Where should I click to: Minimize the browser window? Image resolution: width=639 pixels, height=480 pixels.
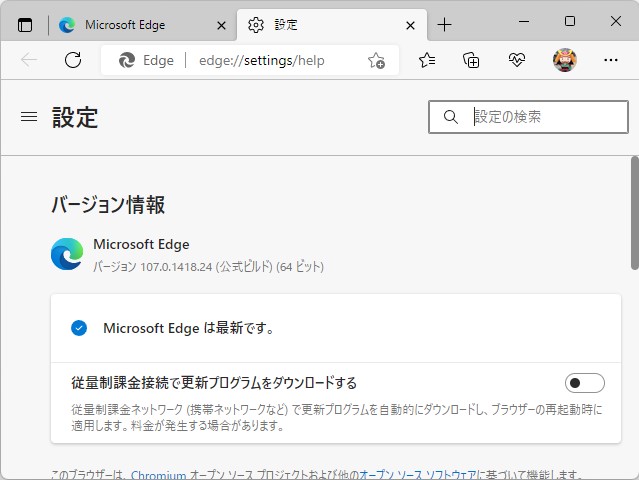(524, 21)
